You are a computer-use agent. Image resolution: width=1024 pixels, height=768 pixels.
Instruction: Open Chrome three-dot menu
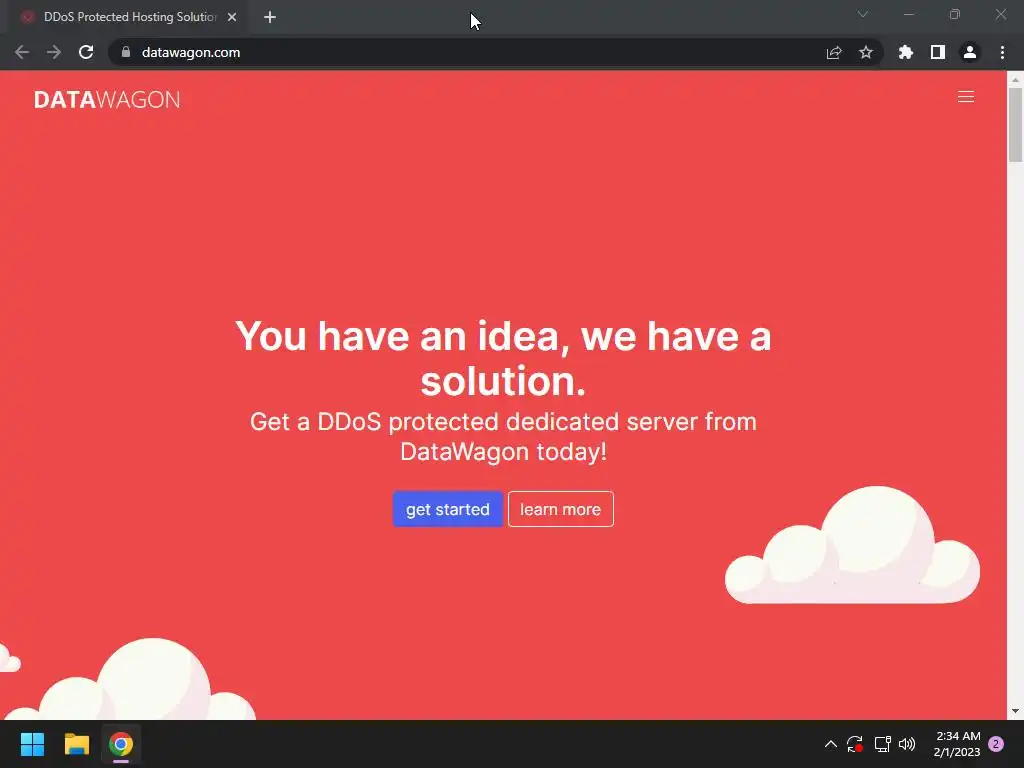[x=1002, y=52]
